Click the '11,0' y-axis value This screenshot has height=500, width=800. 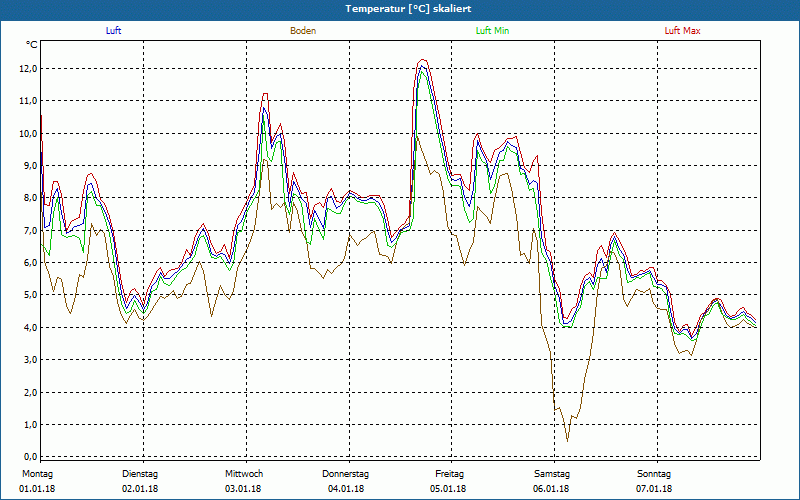(28, 101)
